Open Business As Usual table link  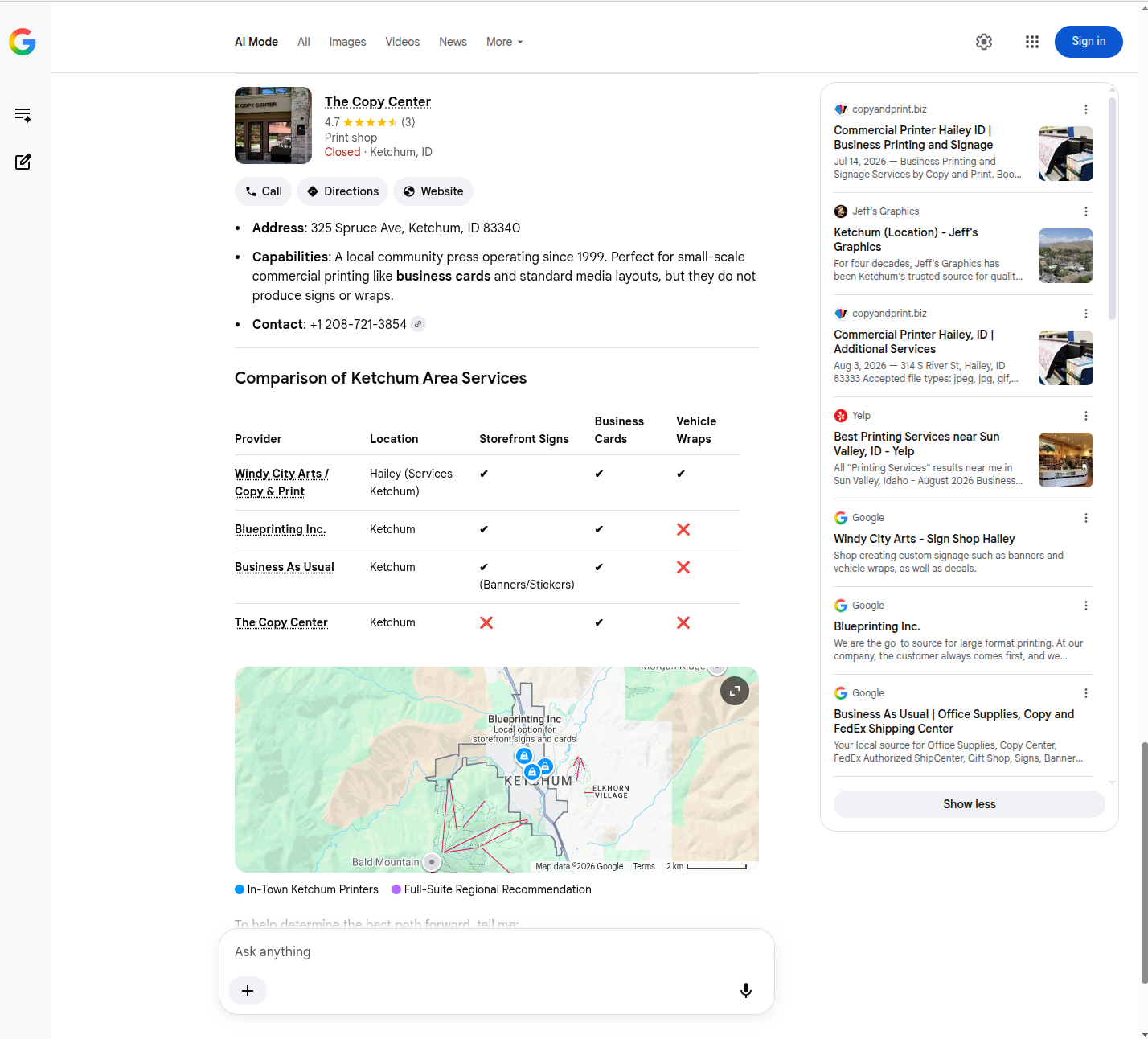click(x=285, y=567)
